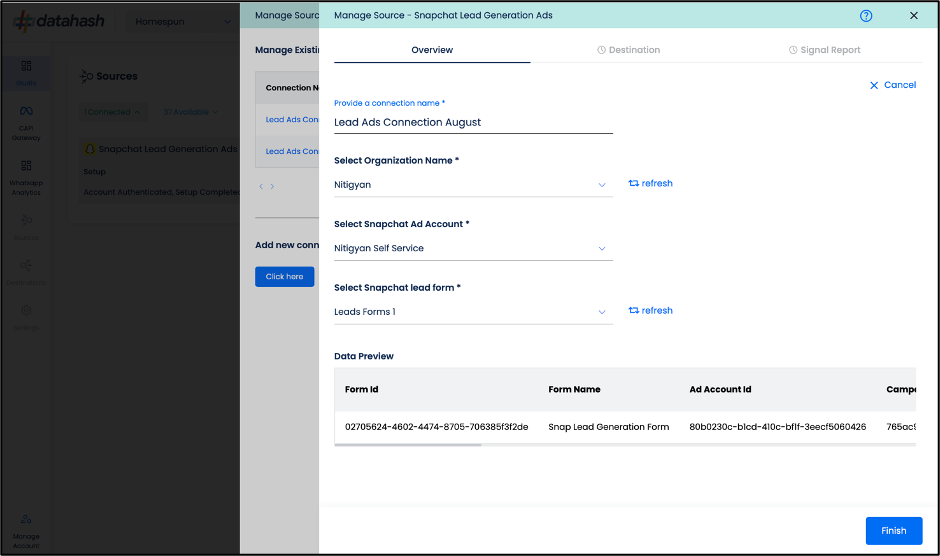Refresh the Snapchat lead form list
940x556 pixels.
coord(650,311)
